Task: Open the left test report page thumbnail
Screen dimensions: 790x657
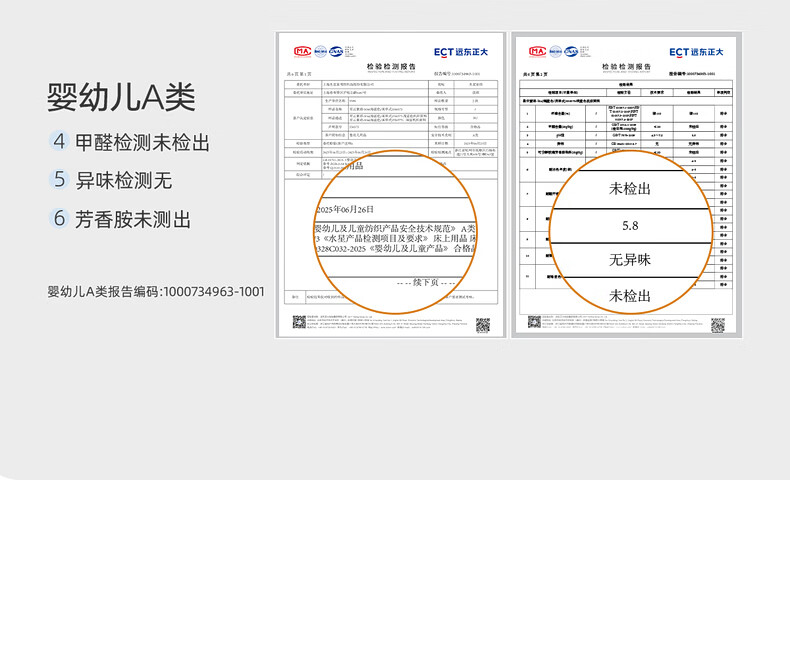Action: click(x=390, y=185)
